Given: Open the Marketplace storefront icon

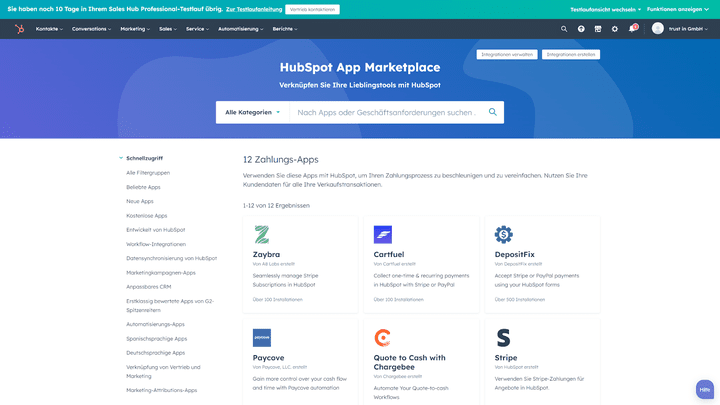Looking at the screenshot, I should pos(598,29).
